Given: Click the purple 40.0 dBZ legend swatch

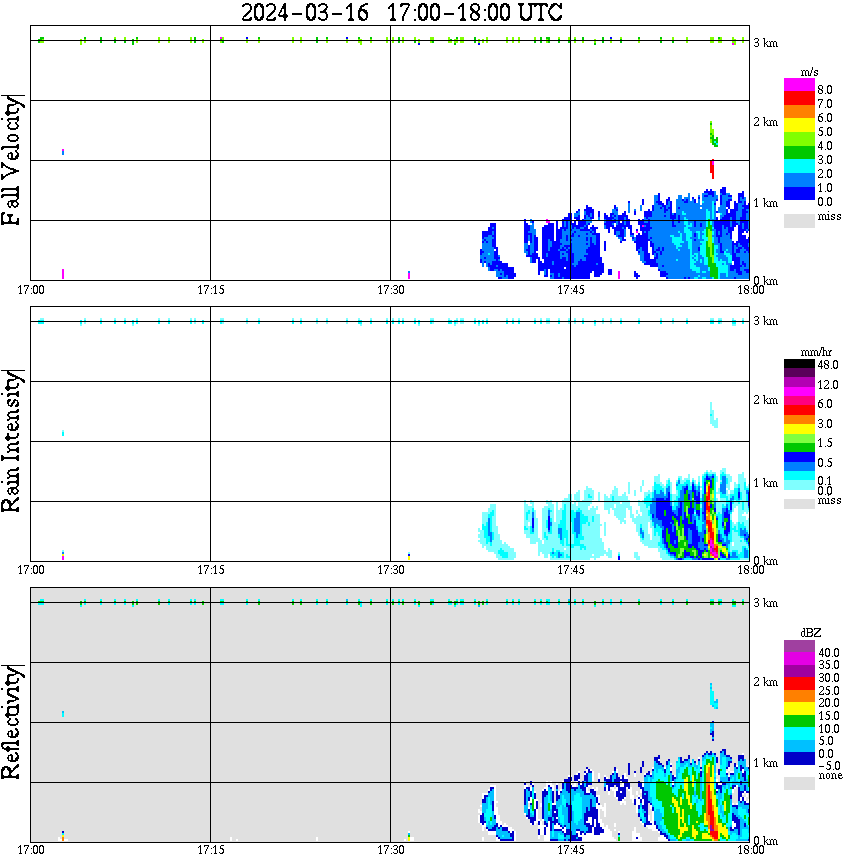Looking at the screenshot, I should click(799, 647).
